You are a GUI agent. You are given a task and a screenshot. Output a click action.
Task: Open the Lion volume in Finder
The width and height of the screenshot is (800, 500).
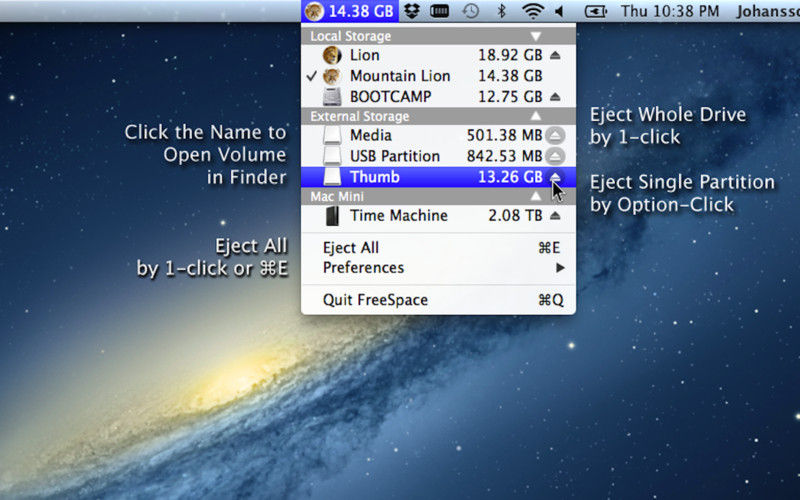tap(364, 55)
